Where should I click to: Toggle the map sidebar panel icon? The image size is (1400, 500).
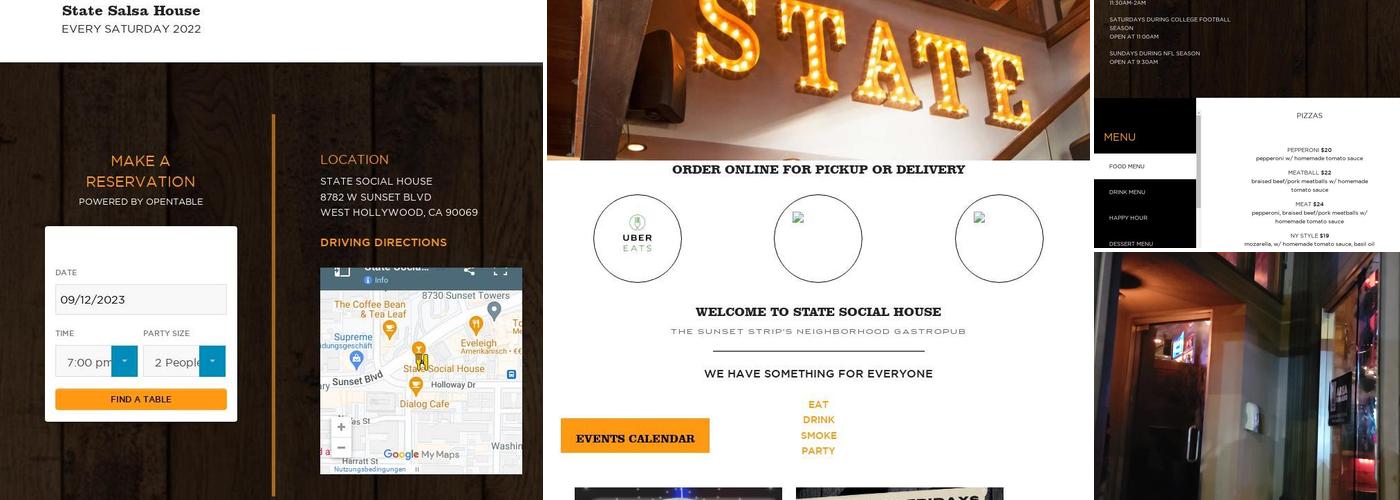point(342,270)
